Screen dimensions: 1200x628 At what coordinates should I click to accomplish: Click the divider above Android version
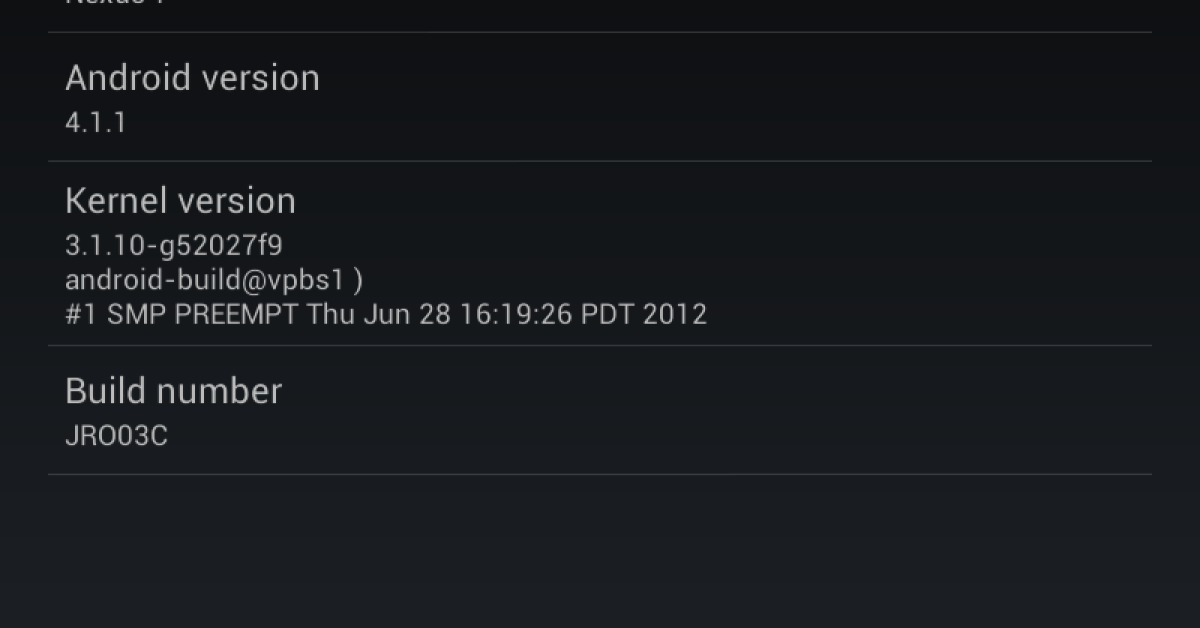coord(600,32)
